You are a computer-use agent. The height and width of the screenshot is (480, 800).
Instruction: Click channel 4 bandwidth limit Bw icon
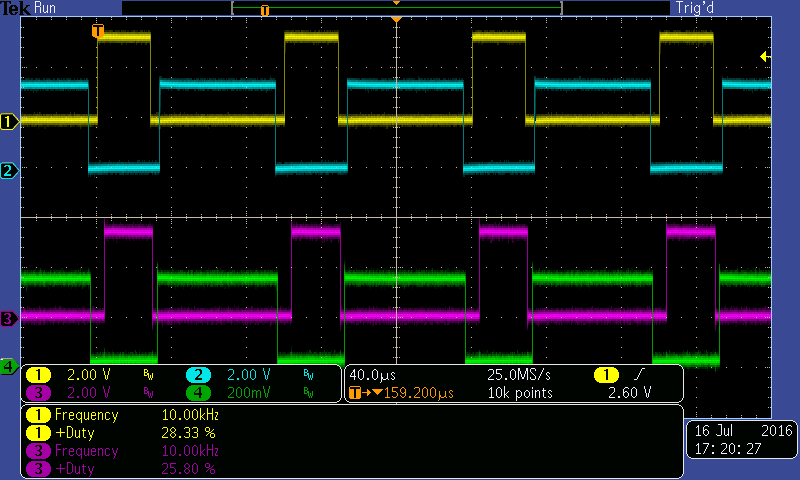pos(308,393)
